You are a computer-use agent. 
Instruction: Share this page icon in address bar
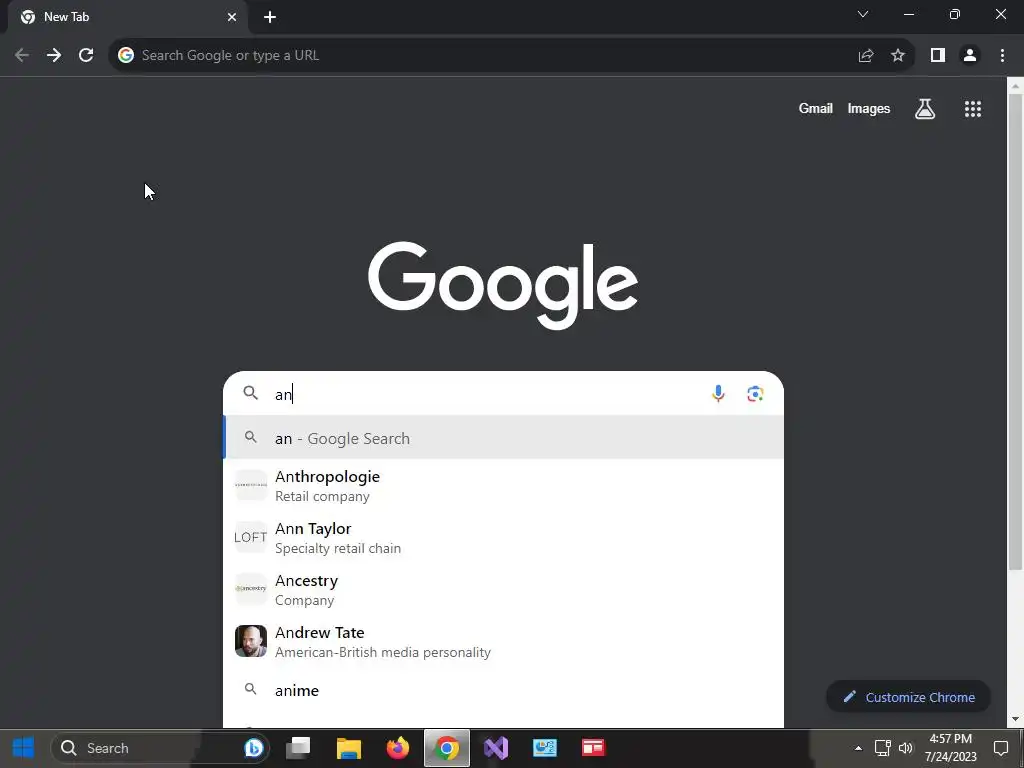click(866, 56)
